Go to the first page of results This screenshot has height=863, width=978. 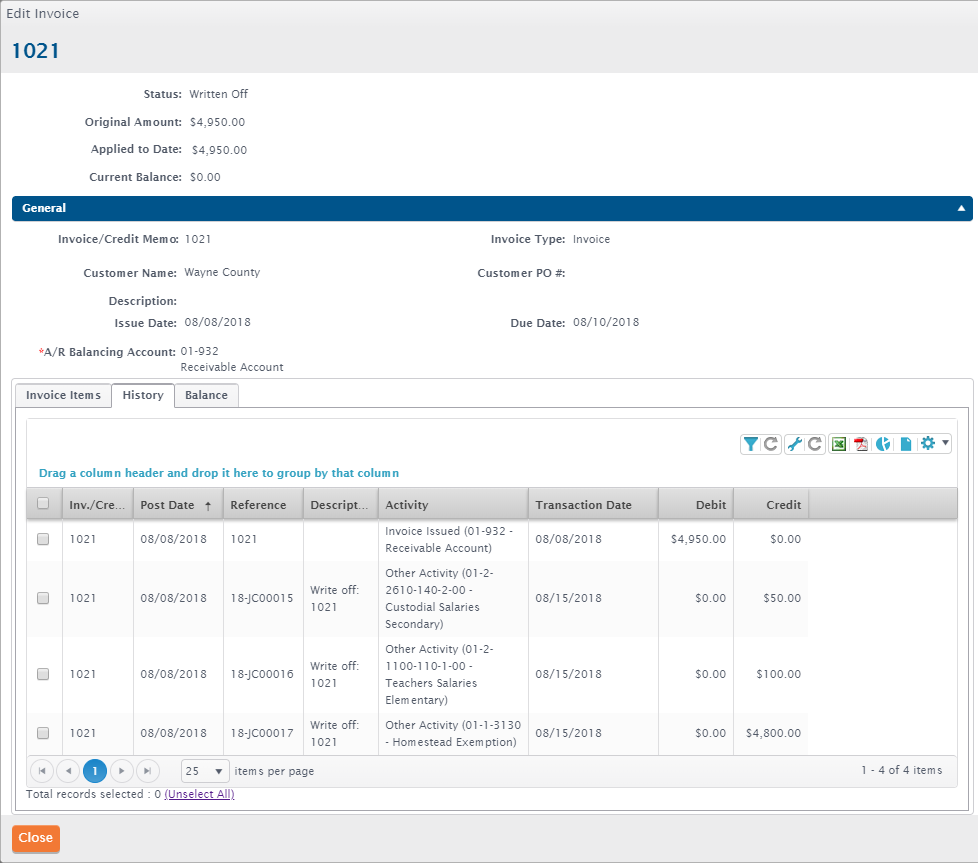click(42, 771)
